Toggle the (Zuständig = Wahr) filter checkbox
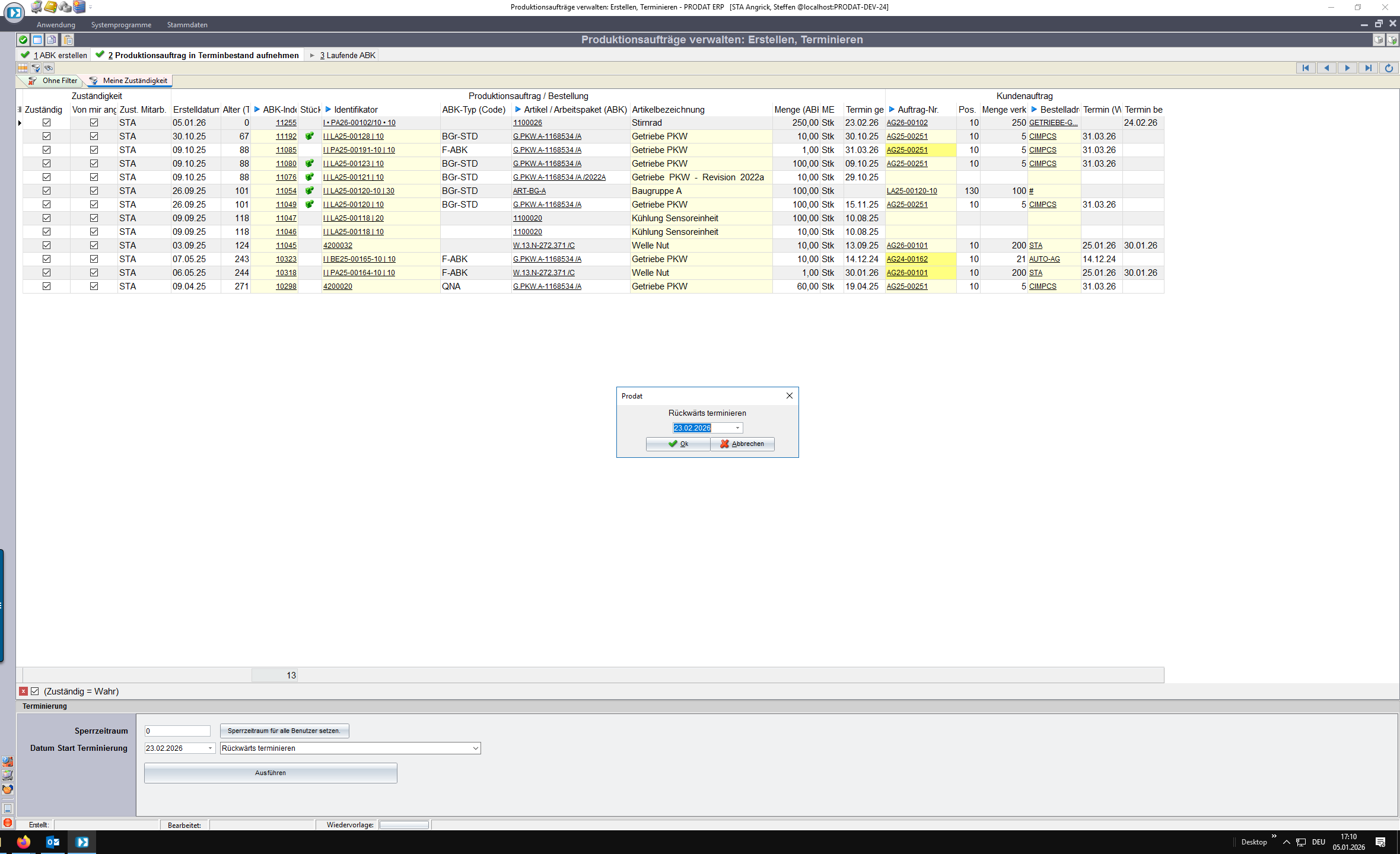Viewport: 1400px width, 854px height. click(x=35, y=692)
